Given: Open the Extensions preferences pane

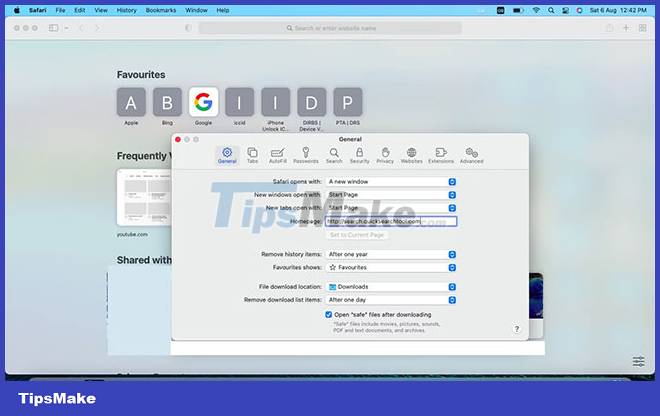Looking at the screenshot, I should point(441,155).
